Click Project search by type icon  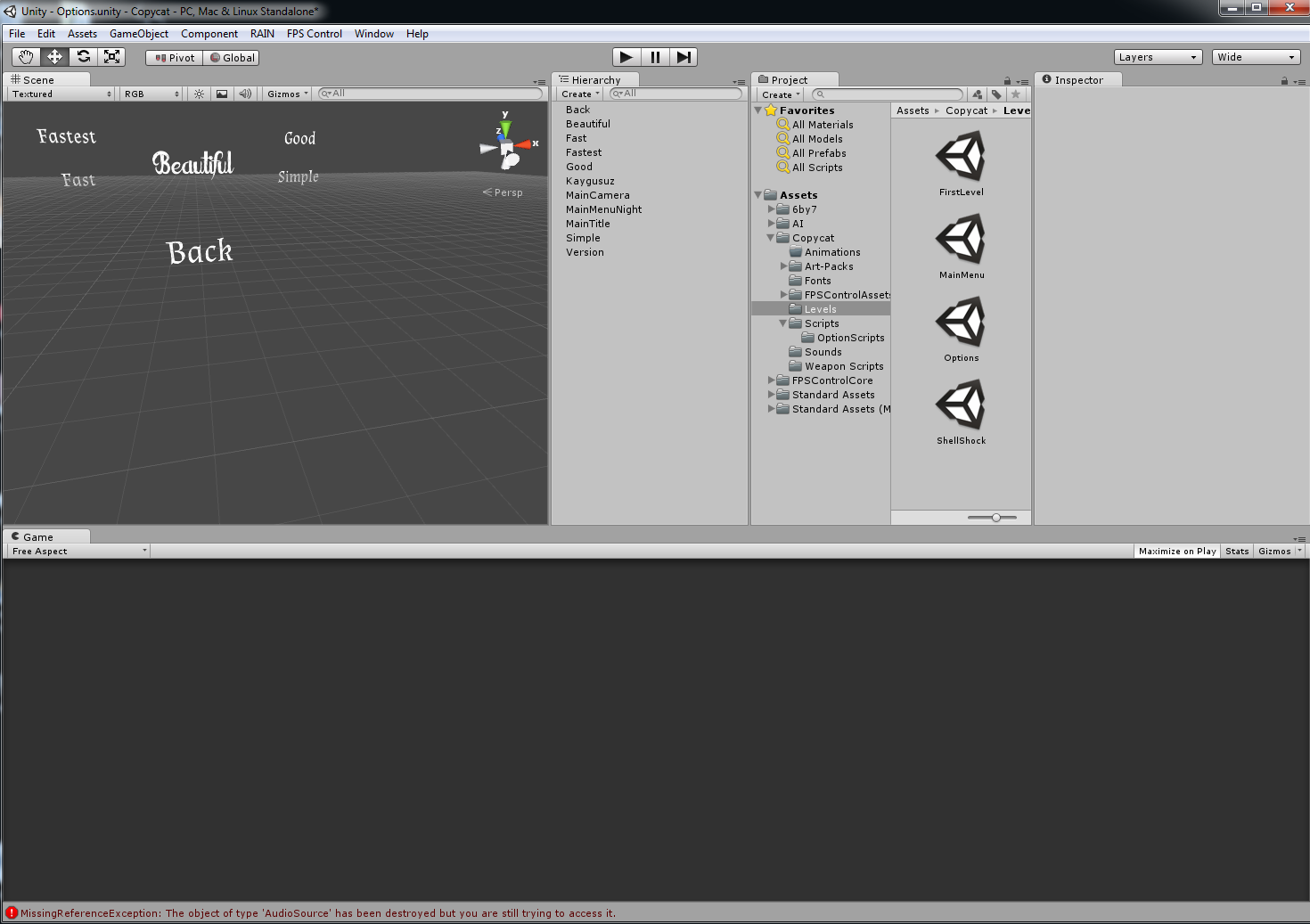click(x=978, y=94)
